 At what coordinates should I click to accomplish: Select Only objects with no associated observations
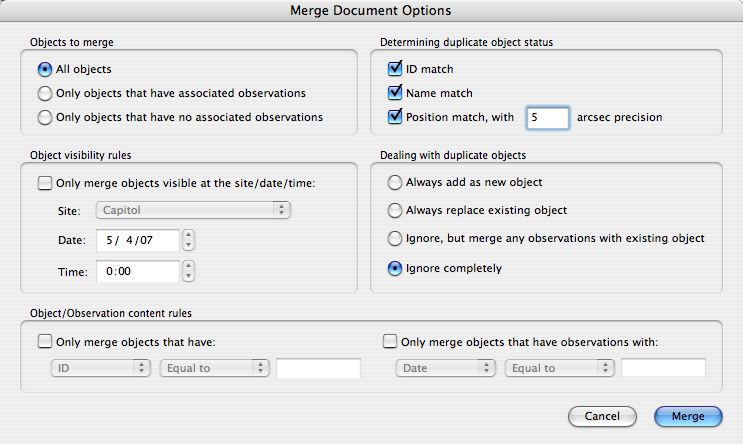click(x=45, y=117)
